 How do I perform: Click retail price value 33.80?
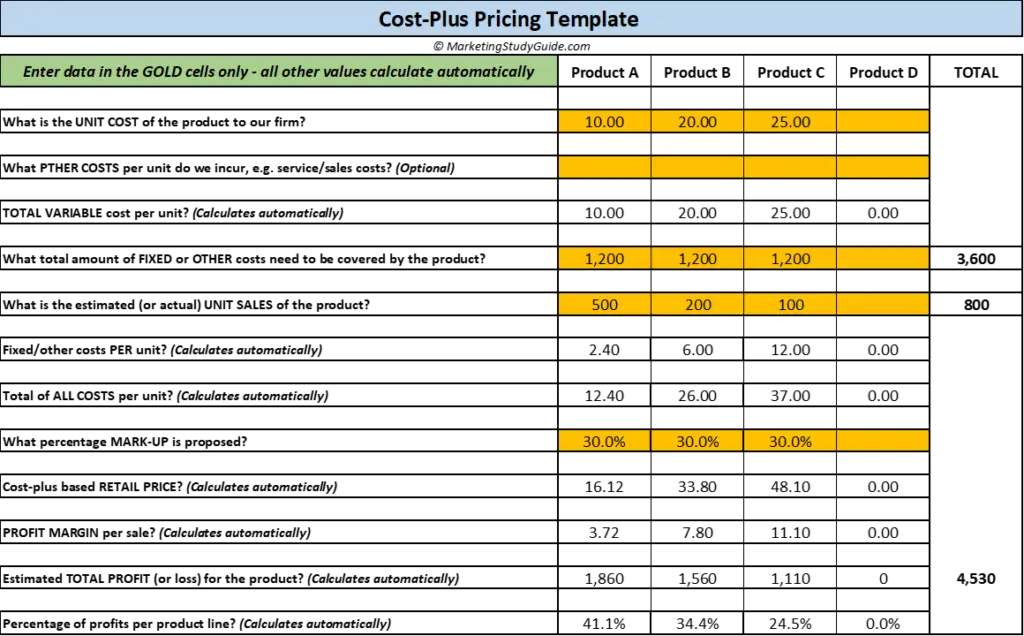[697, 486]
